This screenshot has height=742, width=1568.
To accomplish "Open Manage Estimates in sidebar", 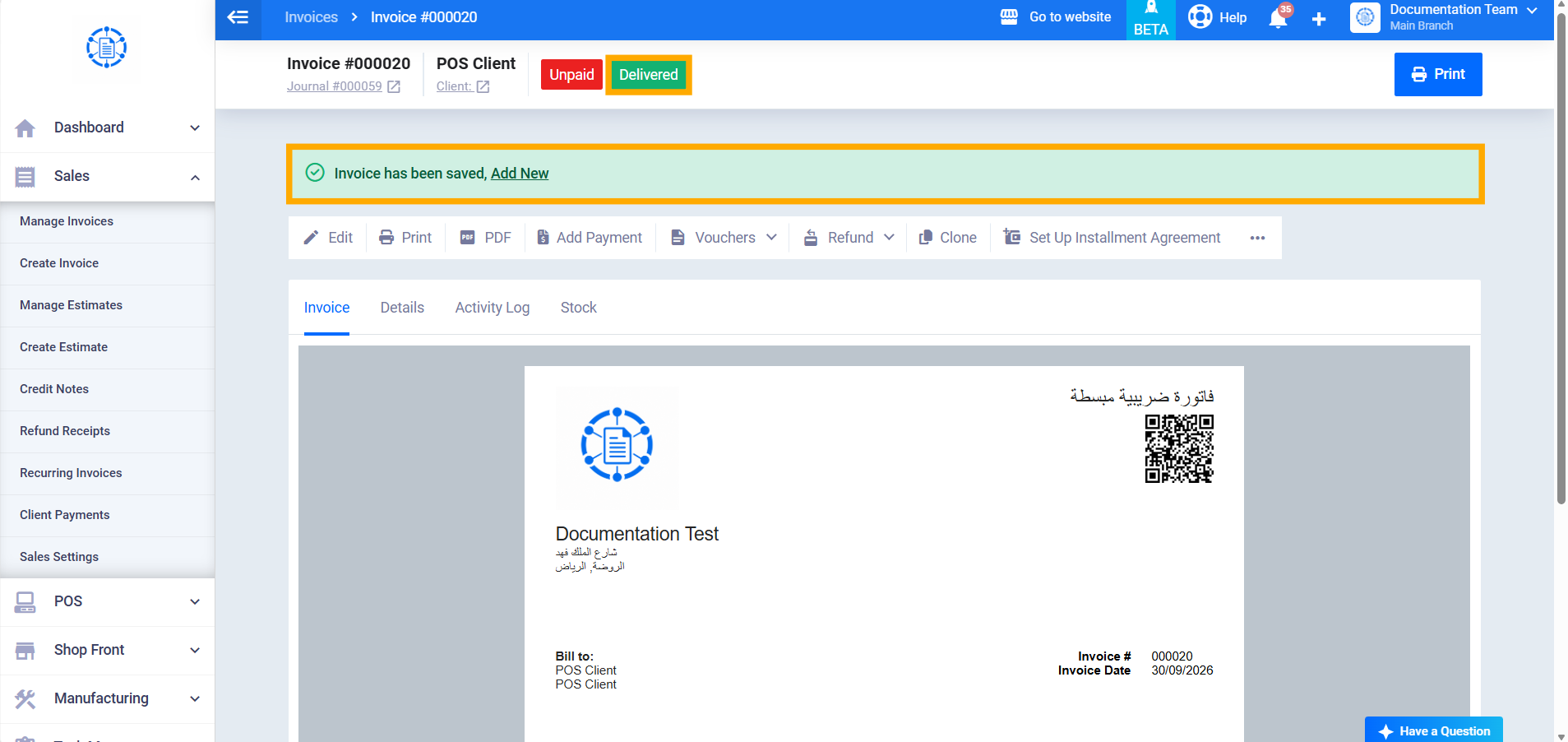I will 108,305.
